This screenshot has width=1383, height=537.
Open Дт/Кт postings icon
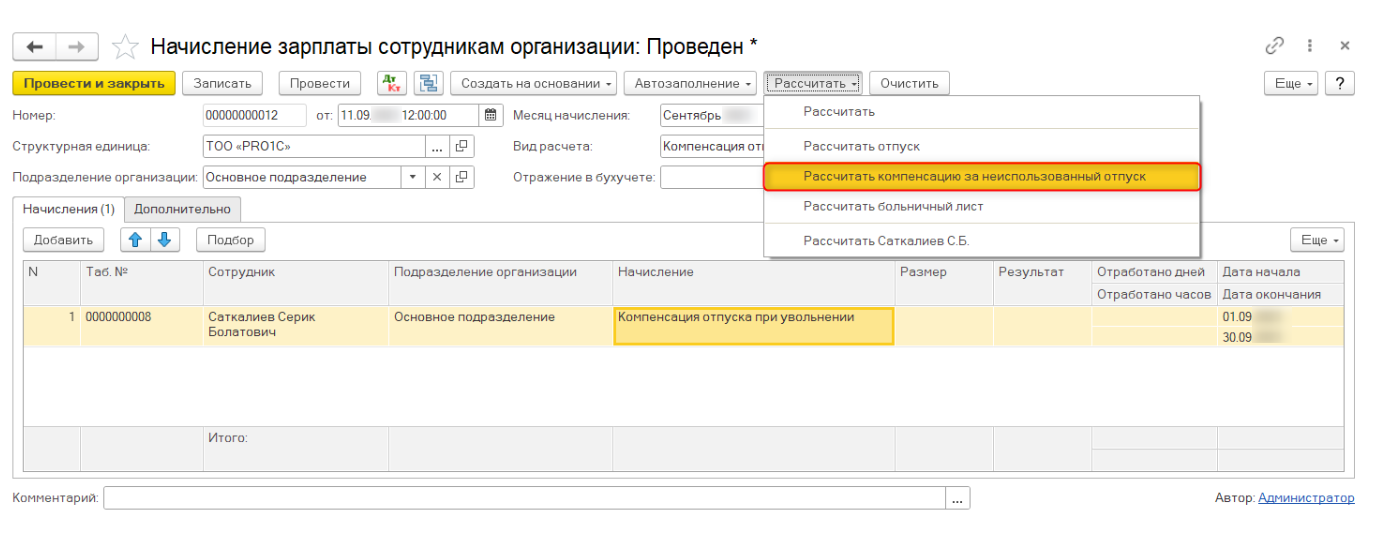[391, 84]
